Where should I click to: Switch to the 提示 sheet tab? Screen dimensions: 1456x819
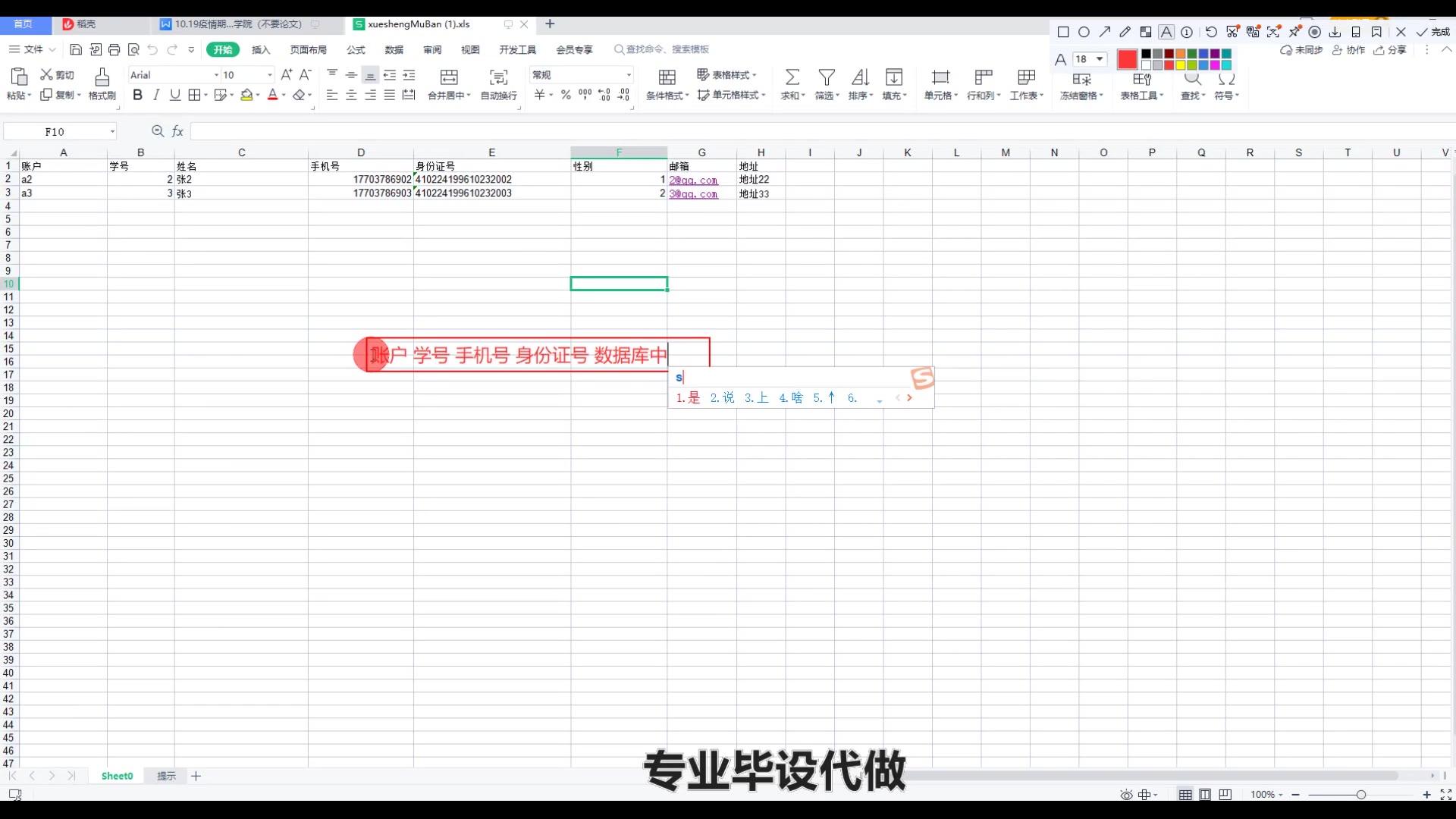[x=166, y=776]
